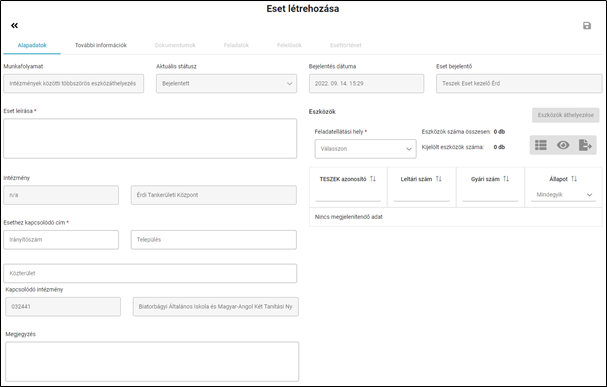The height and width of the screenshot is (387, 607).
Task: Click into the Eset leírása text area
Action: (150, 139)
